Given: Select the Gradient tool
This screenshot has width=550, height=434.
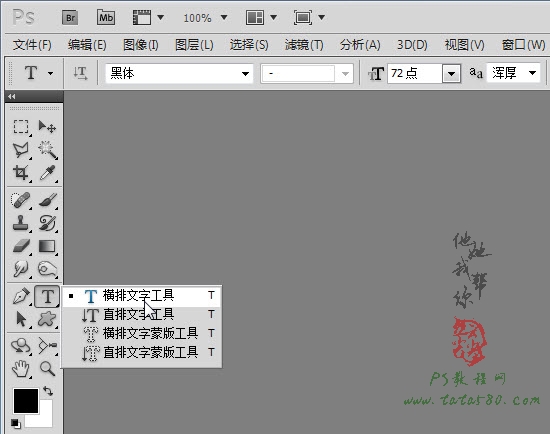Looking at the screenshot, I should pos(47,246).
